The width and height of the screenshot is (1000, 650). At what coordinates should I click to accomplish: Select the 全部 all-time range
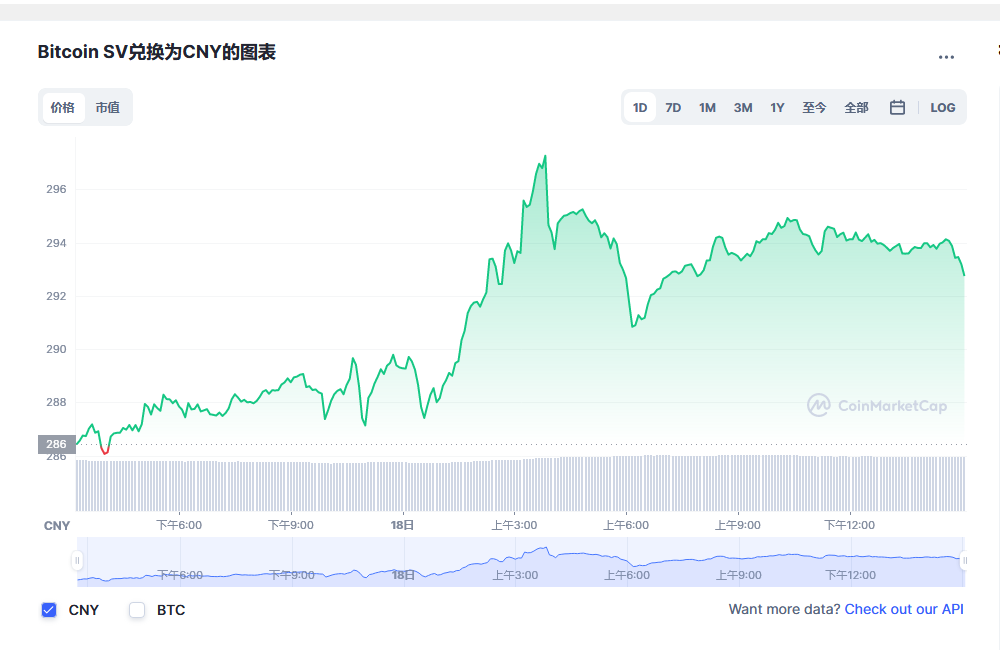point(856,107)
